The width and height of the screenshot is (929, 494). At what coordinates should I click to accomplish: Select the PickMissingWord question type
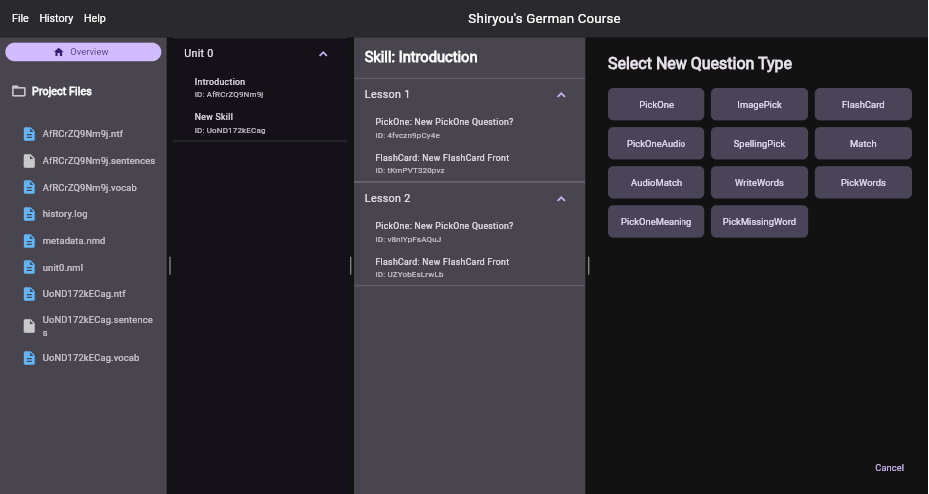(x=758, y=222)
